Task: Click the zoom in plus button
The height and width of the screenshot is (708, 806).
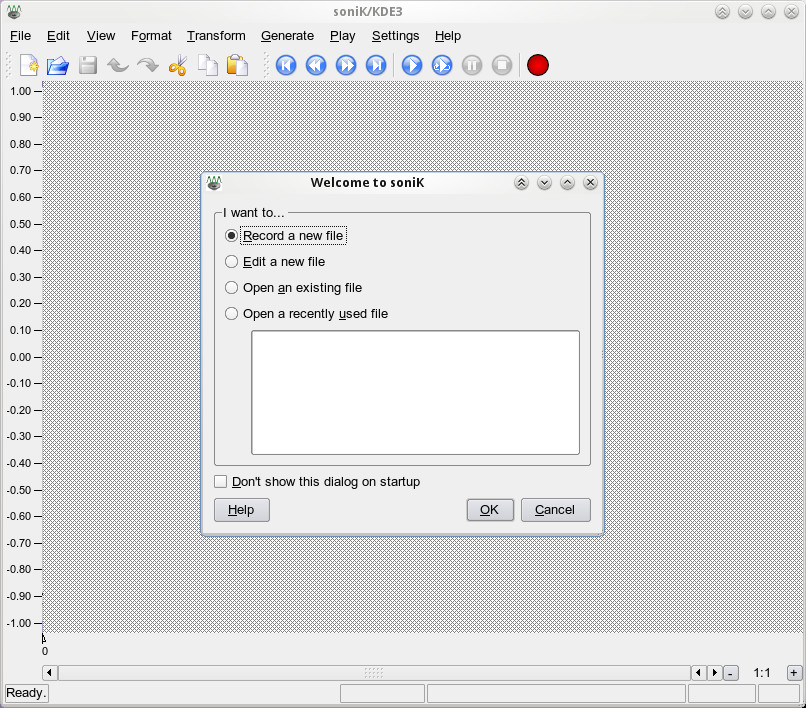Action: pyautogui.click(x=794, y=673)
